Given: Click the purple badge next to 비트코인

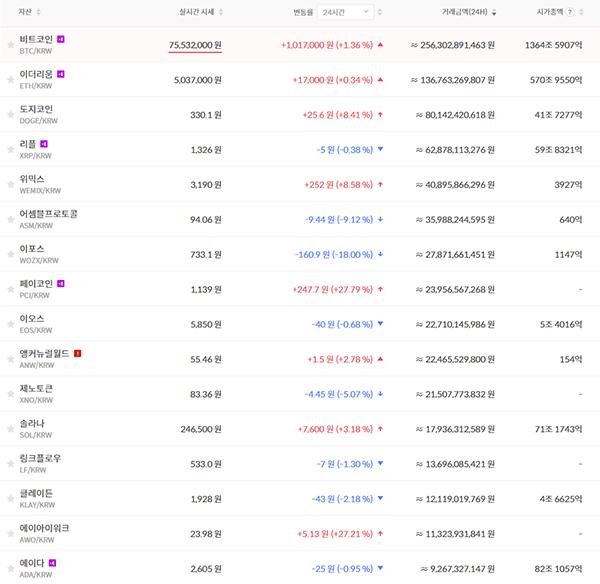Looking at the screenshot, I should (61, 39).
